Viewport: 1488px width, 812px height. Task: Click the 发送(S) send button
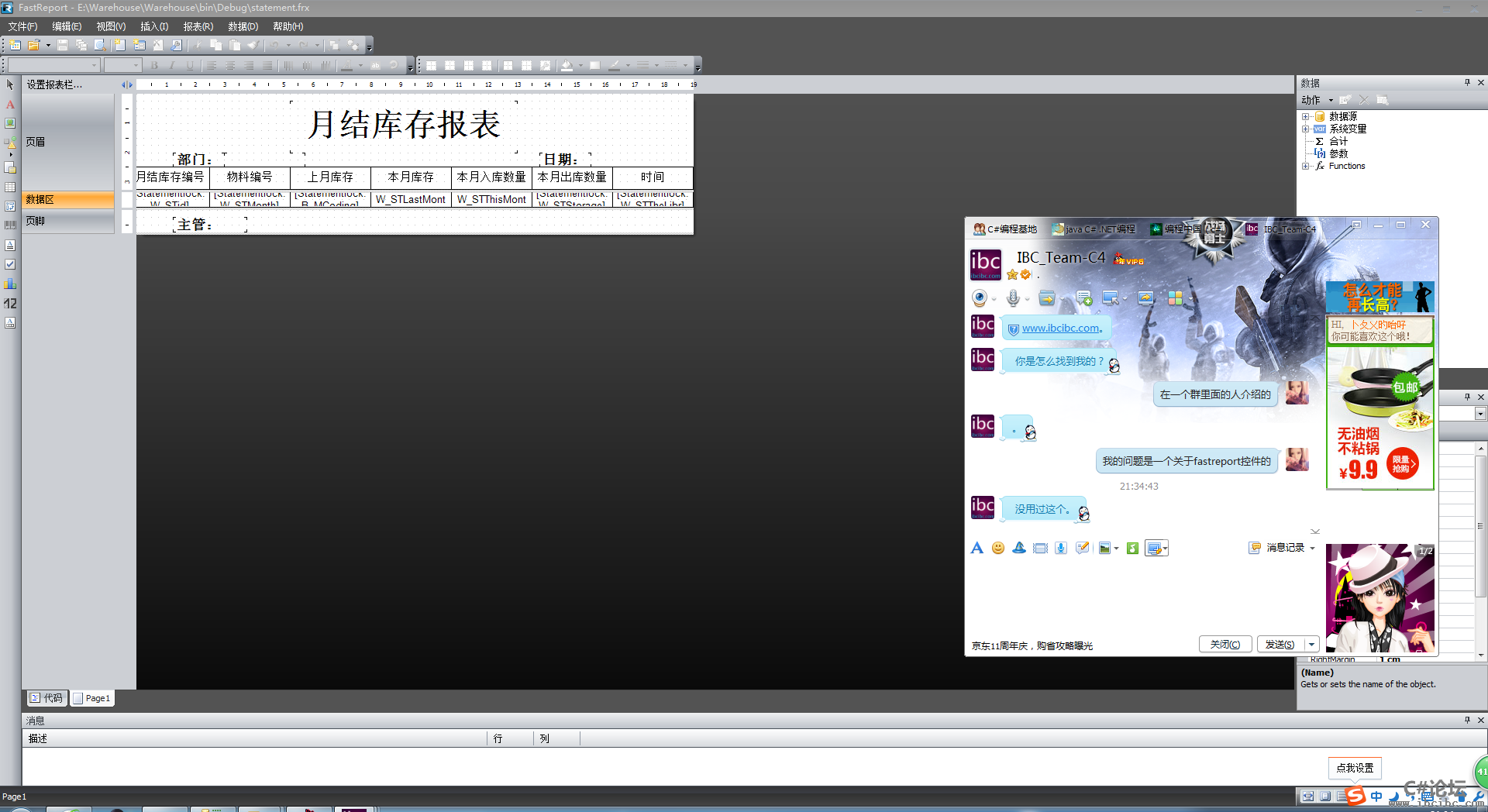tap(1280, 644)
